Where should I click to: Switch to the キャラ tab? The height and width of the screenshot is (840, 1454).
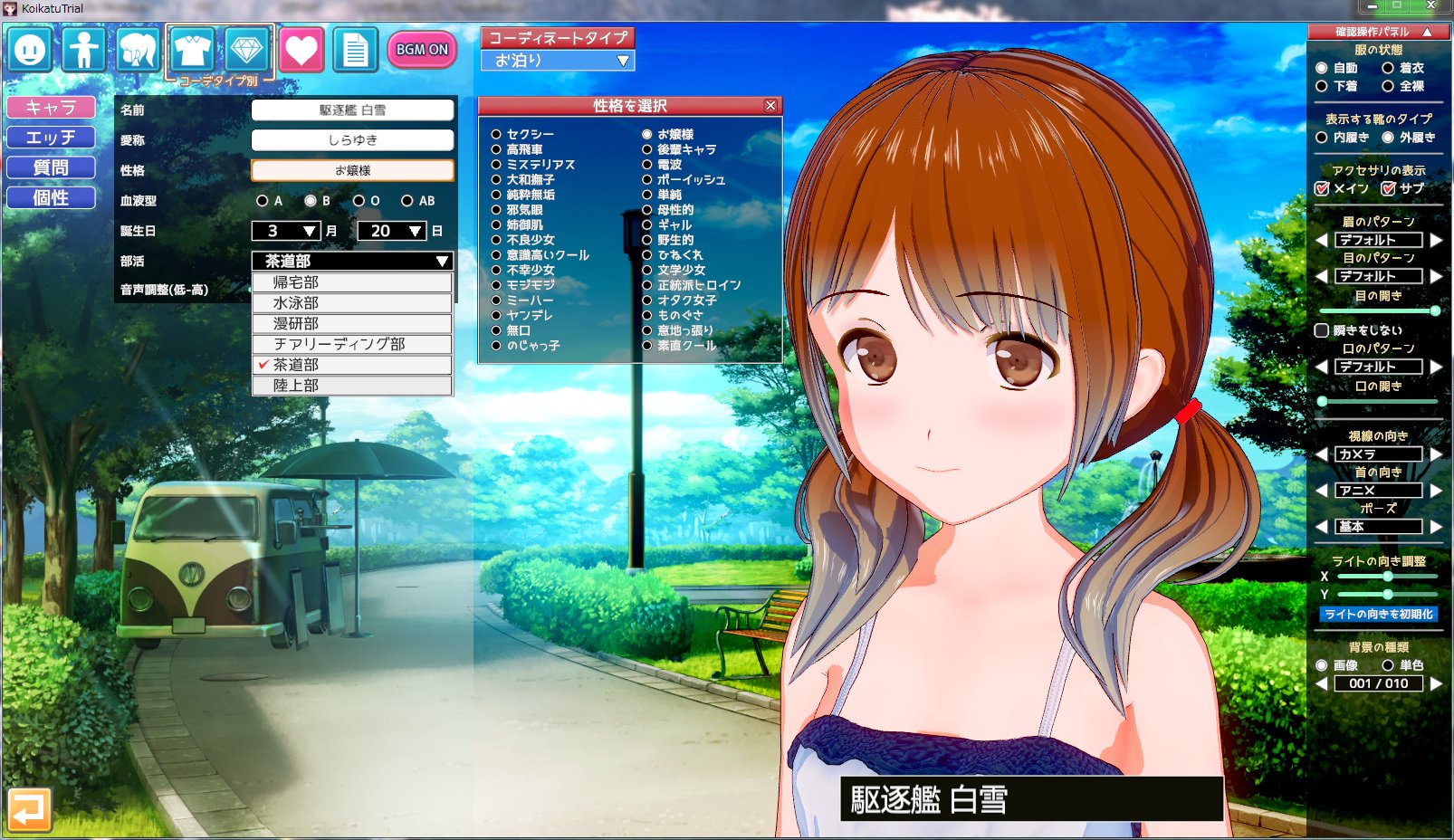(x=52, y=108)
